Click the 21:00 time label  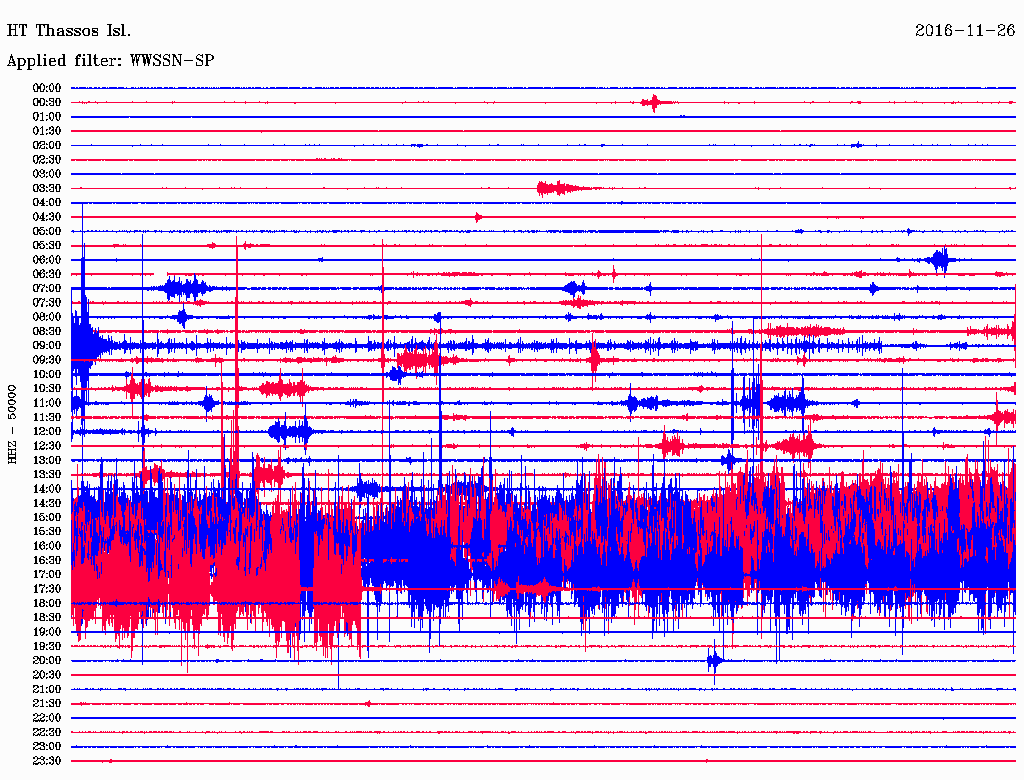[47, 690]
